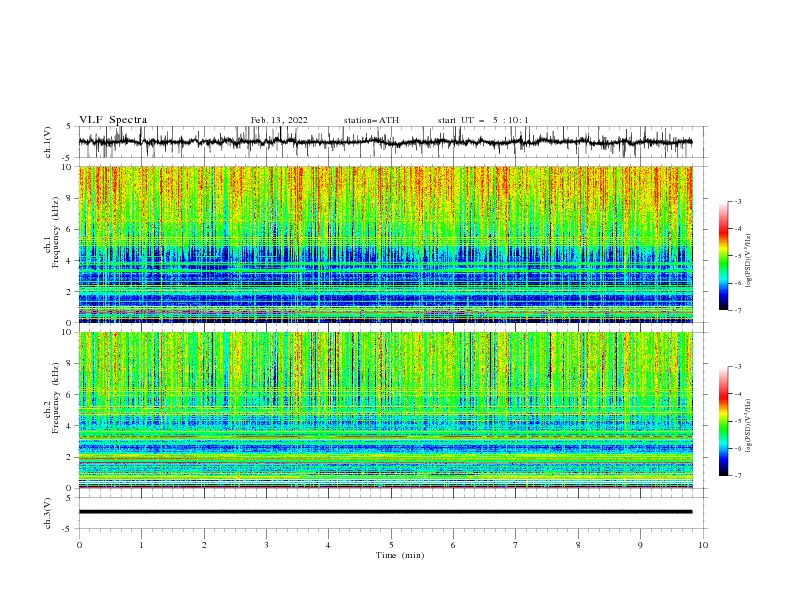Click time axis tick label "9"
This screenshot has width=792, height=612.
(x=640, y=545)
